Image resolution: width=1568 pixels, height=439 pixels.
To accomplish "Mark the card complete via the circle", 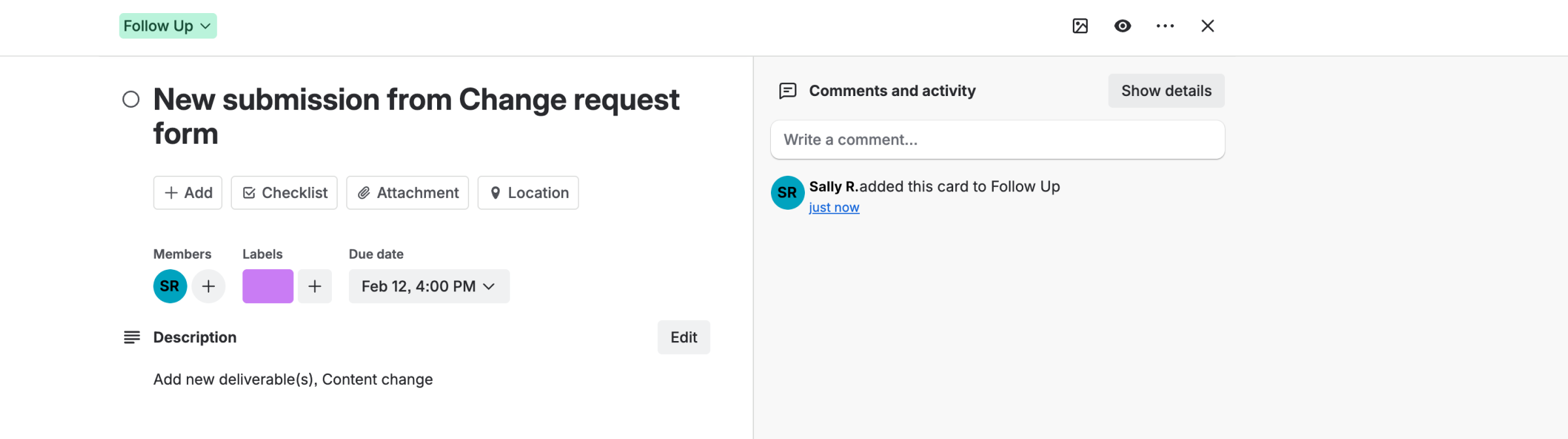I will pos(131,99).
